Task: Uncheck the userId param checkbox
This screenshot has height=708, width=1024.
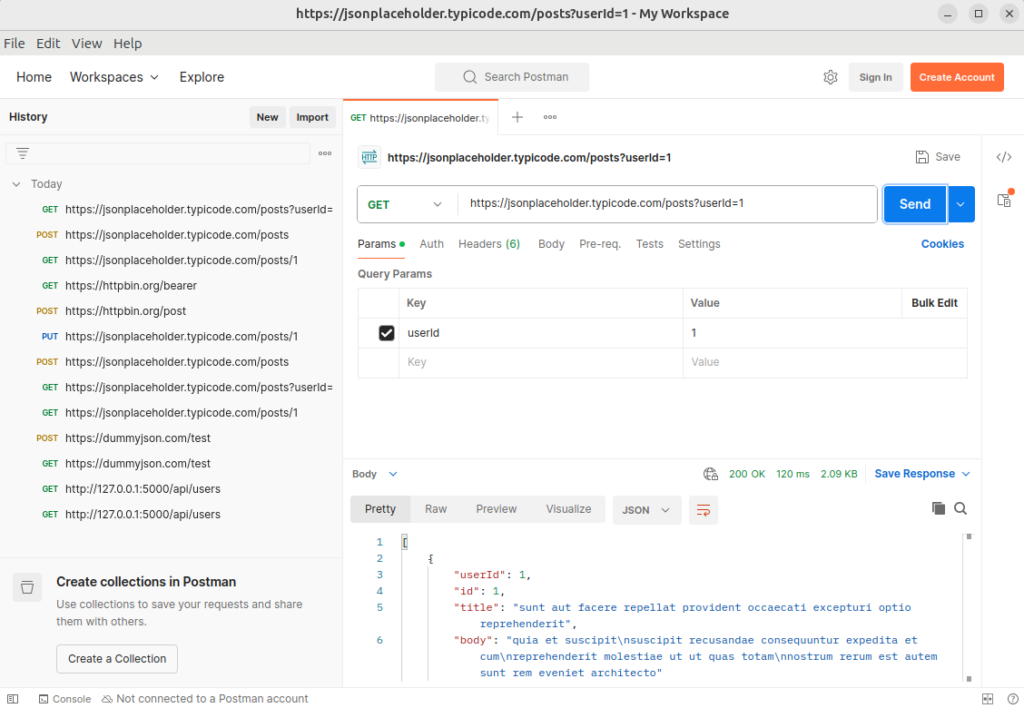Action: (x=387, y=333)
